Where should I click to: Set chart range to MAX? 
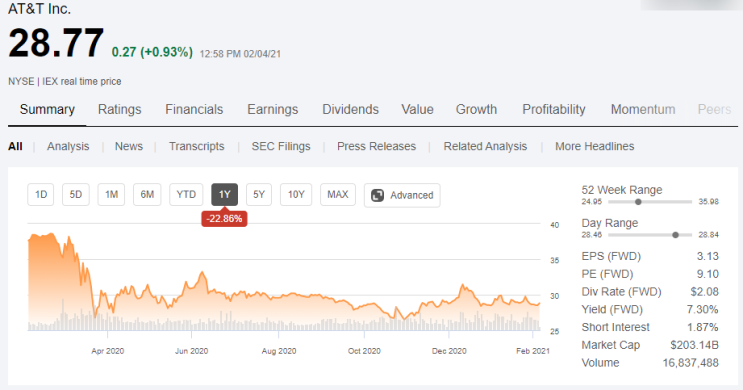click(338, 195)
